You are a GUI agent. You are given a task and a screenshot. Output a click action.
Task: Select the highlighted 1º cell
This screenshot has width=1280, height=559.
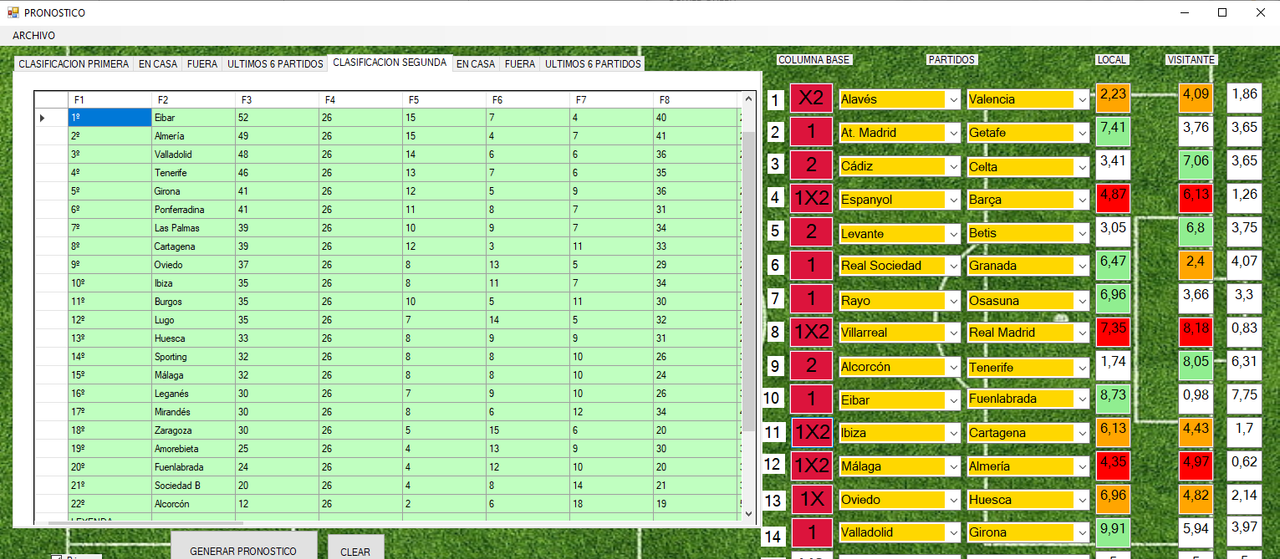coord(110,118)
